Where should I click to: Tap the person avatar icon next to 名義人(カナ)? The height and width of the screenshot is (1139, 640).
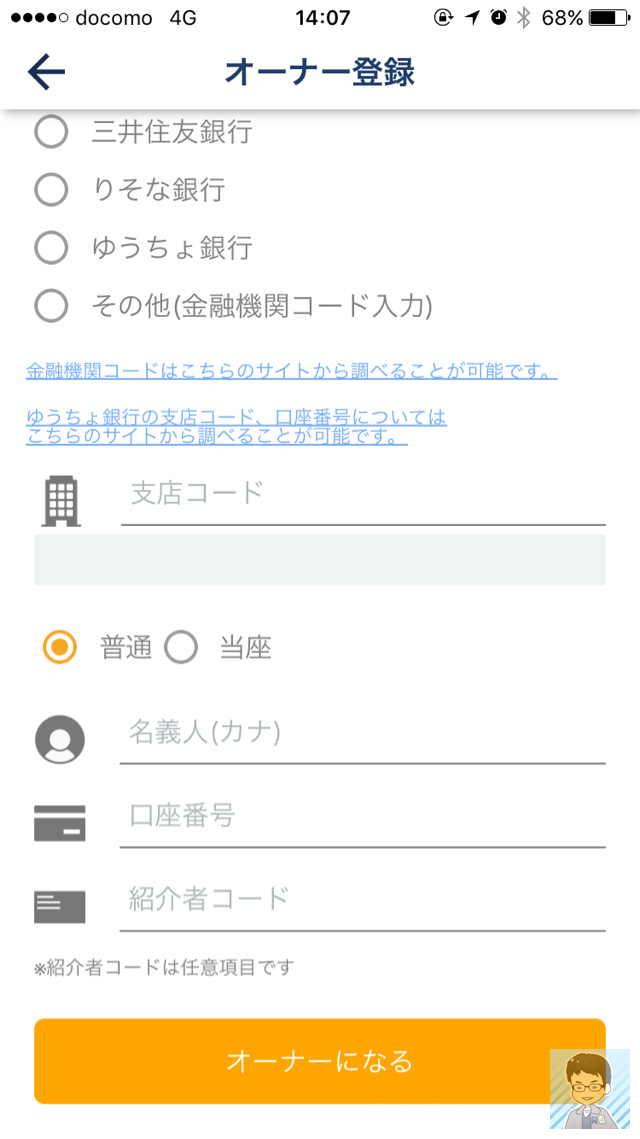click(60, 740)
